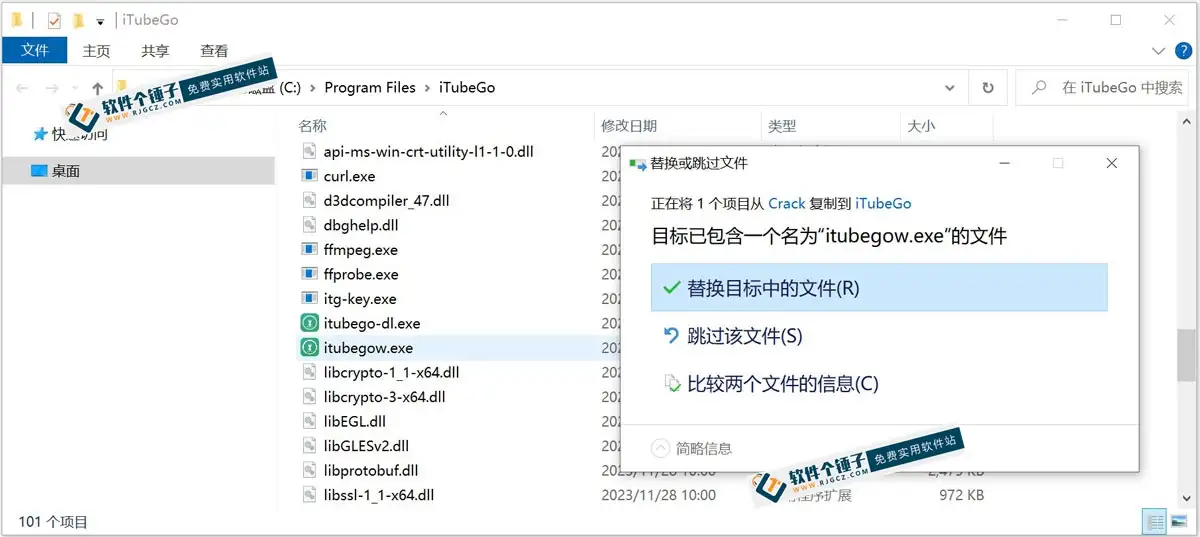The width and height of the screenshot is (1200, 537).
Task: Open the Quick Access Toolbar customize dropdown
Action: click(x=101, y=20)
